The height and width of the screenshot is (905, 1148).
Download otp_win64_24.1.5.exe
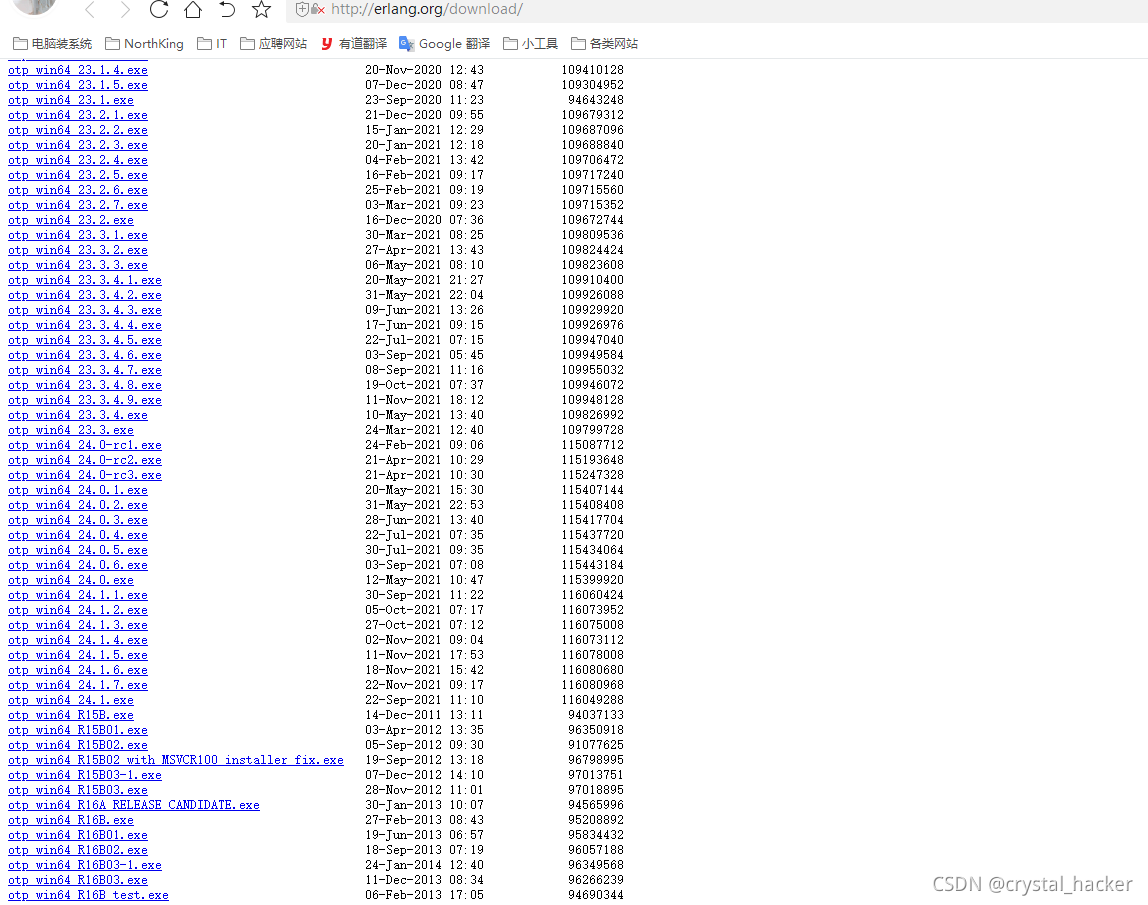coord(78,655)
